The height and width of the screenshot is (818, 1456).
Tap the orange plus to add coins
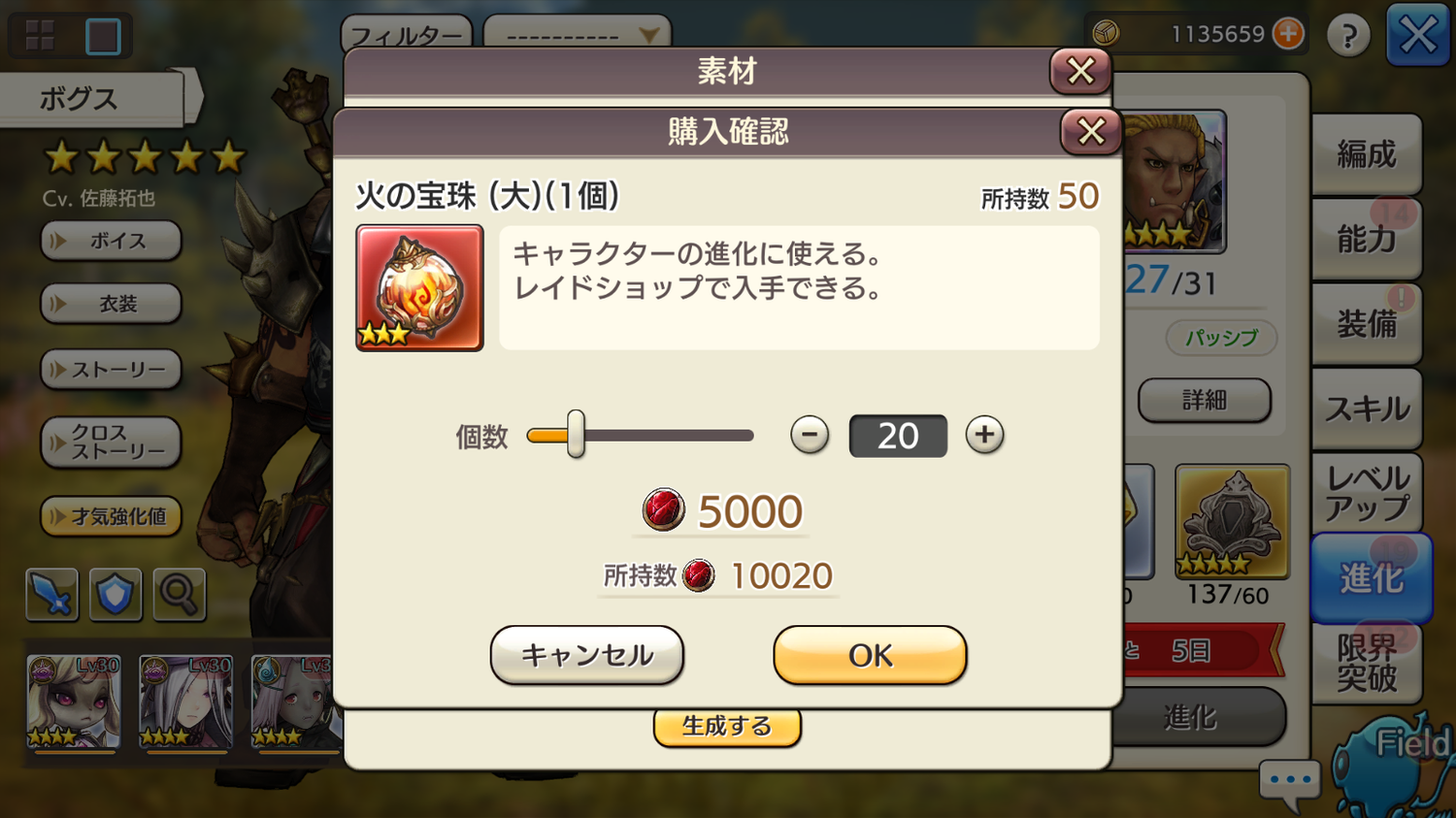coord(1288,34)
